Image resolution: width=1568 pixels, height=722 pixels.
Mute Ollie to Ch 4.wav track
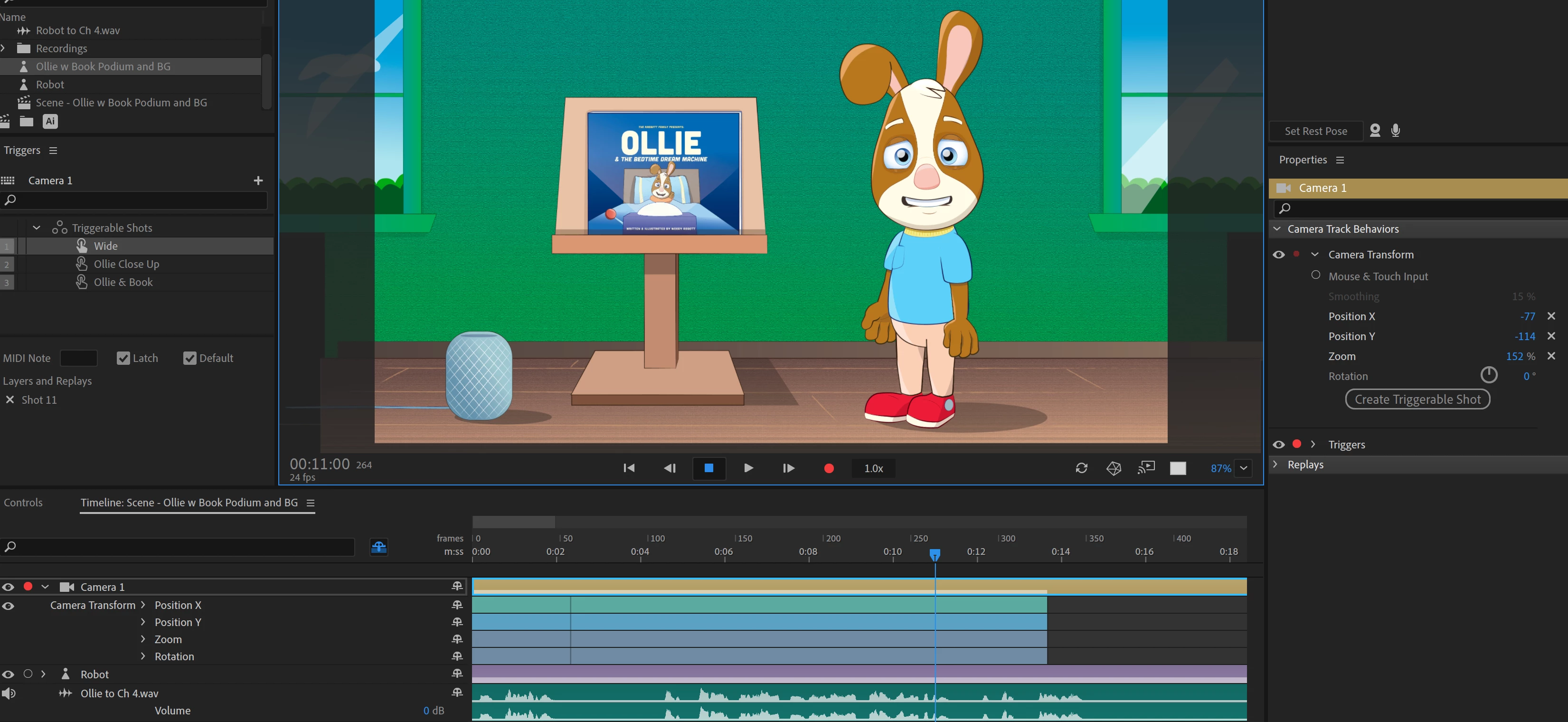tap(9, 693)
